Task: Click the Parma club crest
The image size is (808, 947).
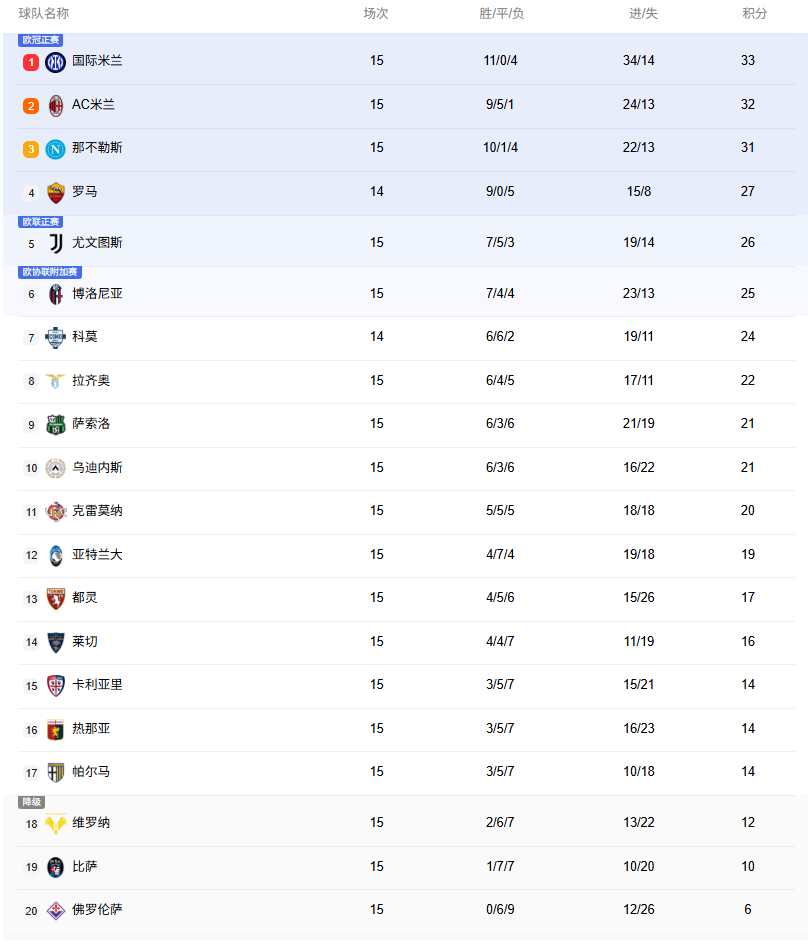Action: click(56, 772)
